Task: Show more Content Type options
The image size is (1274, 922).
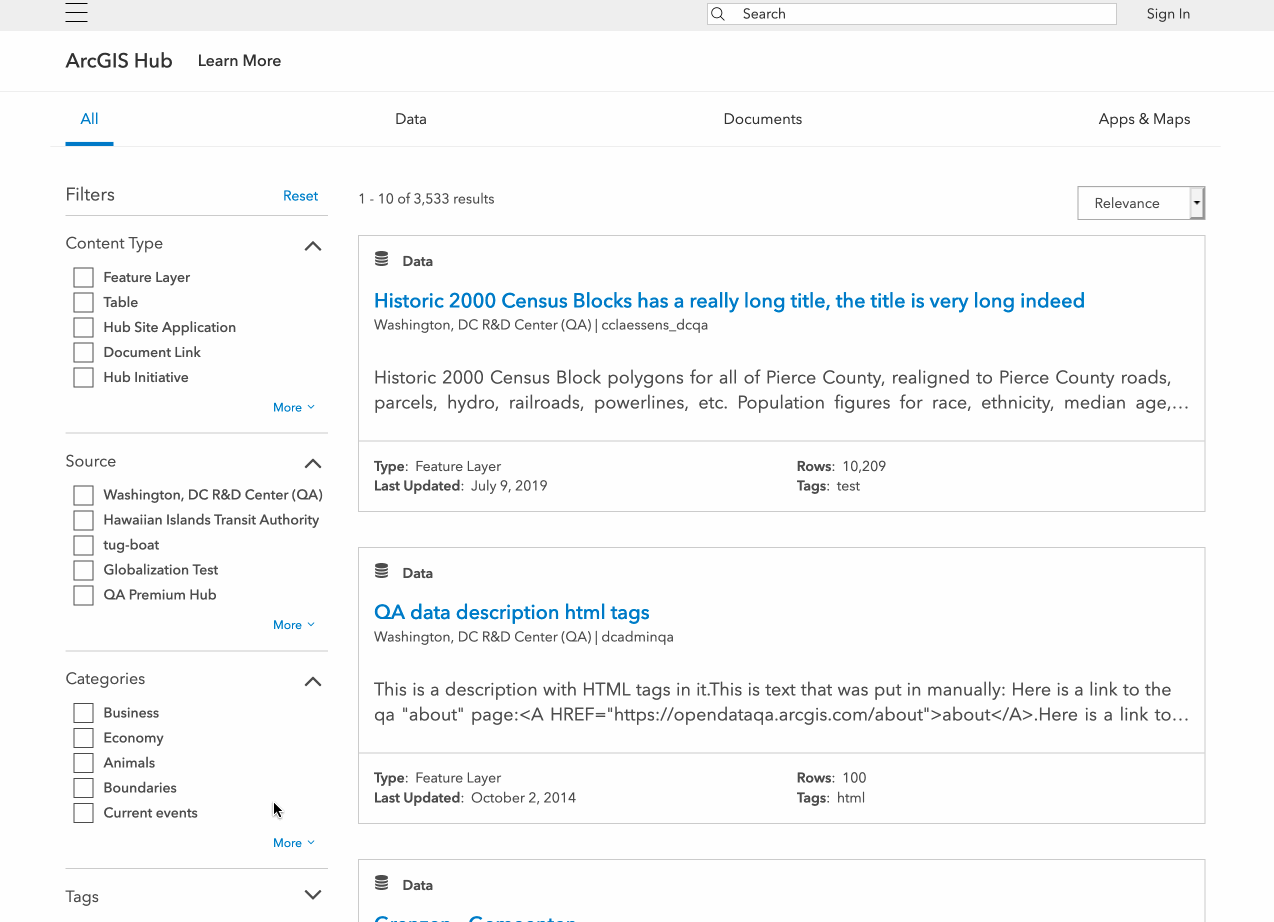Action: point(293,407)
